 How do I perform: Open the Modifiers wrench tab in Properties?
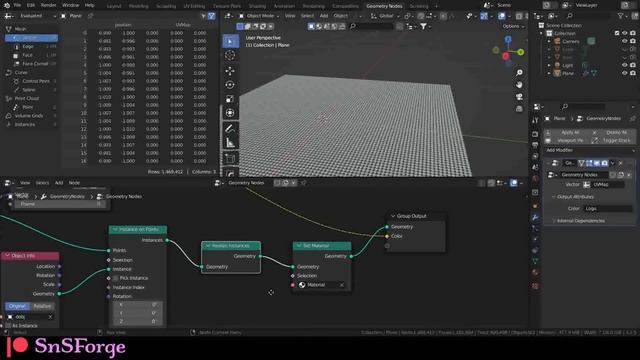pos(535,217)
